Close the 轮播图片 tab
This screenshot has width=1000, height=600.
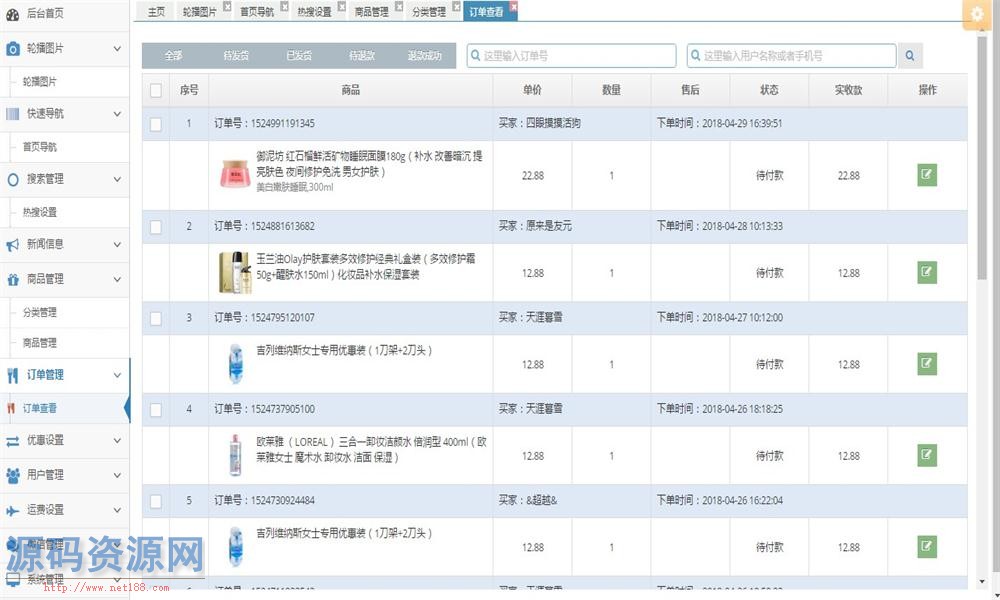227,6
